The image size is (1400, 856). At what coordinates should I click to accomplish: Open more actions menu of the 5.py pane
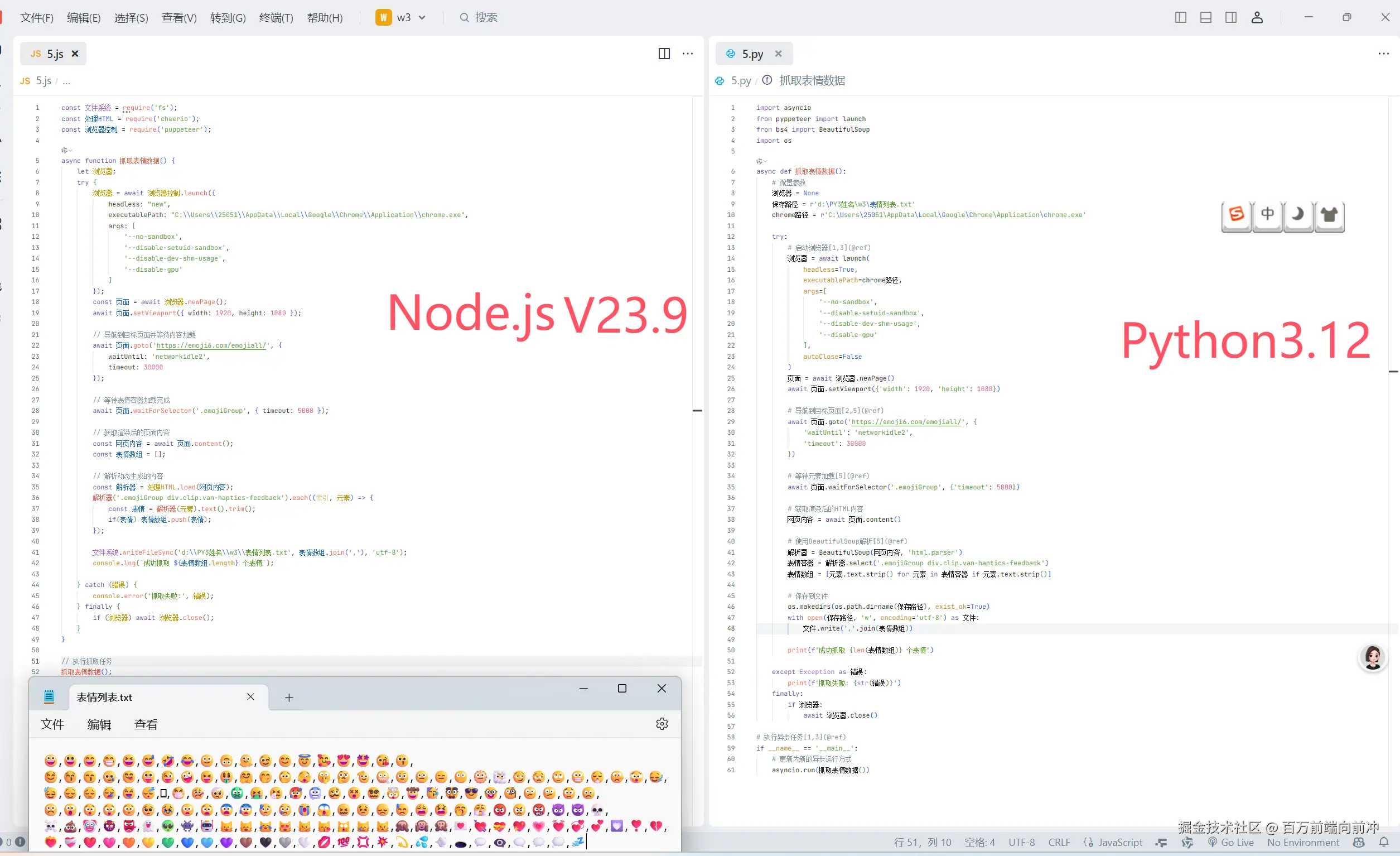tap(1383, 54)
